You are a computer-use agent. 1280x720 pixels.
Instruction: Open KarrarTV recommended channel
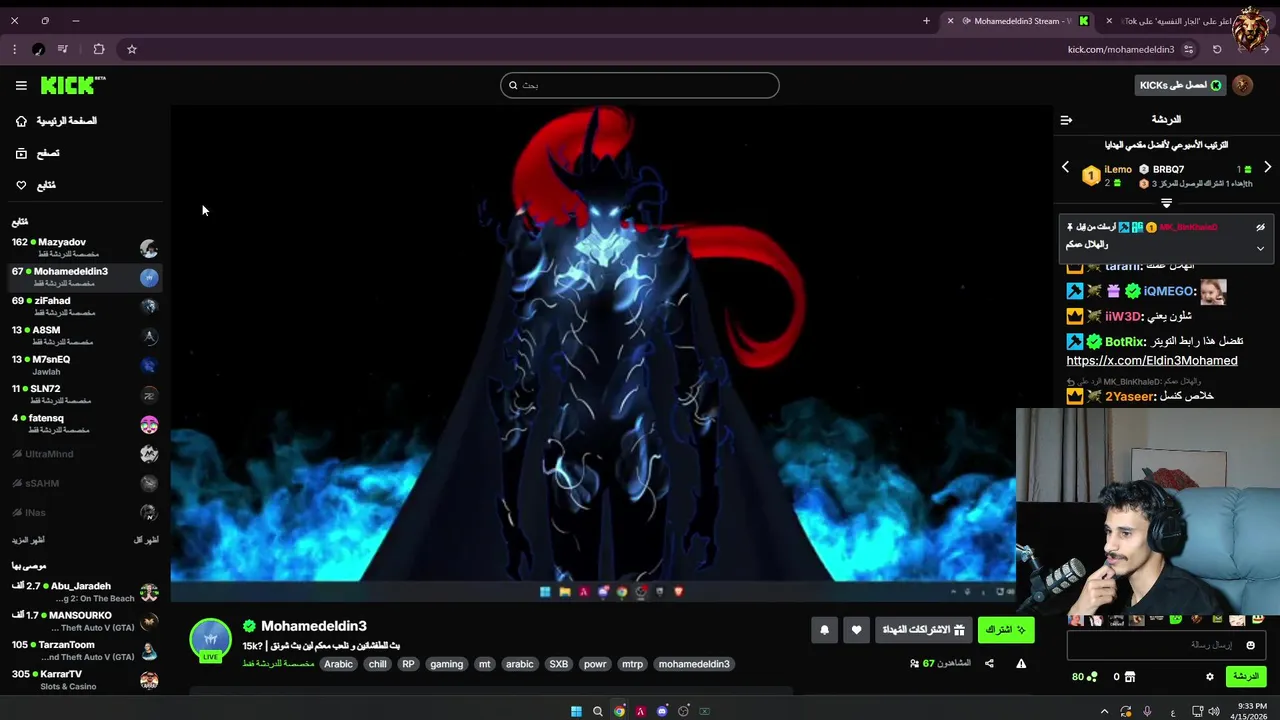[84, 680]
